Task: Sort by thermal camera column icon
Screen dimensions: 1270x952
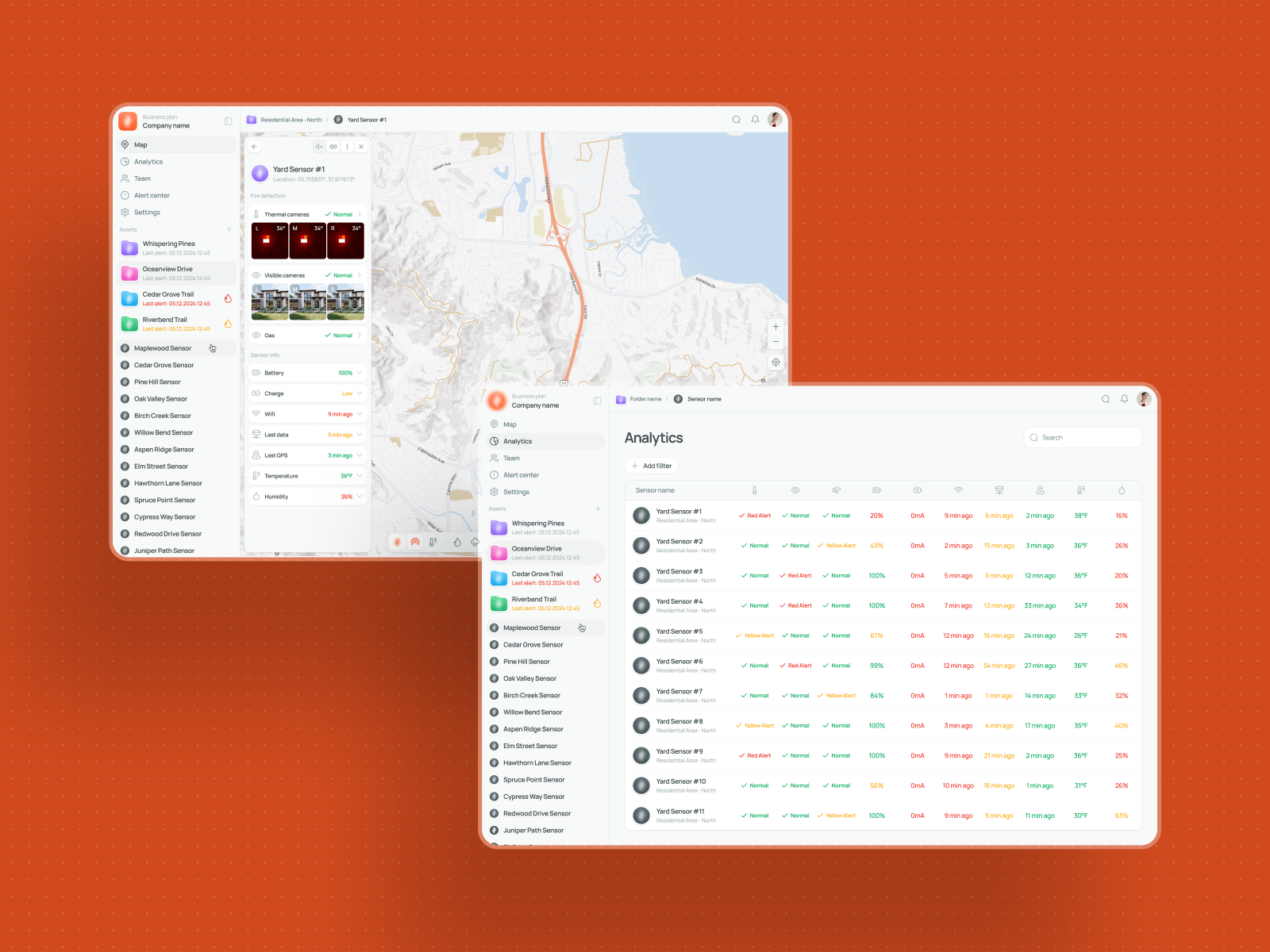Action: coord(755,490)
